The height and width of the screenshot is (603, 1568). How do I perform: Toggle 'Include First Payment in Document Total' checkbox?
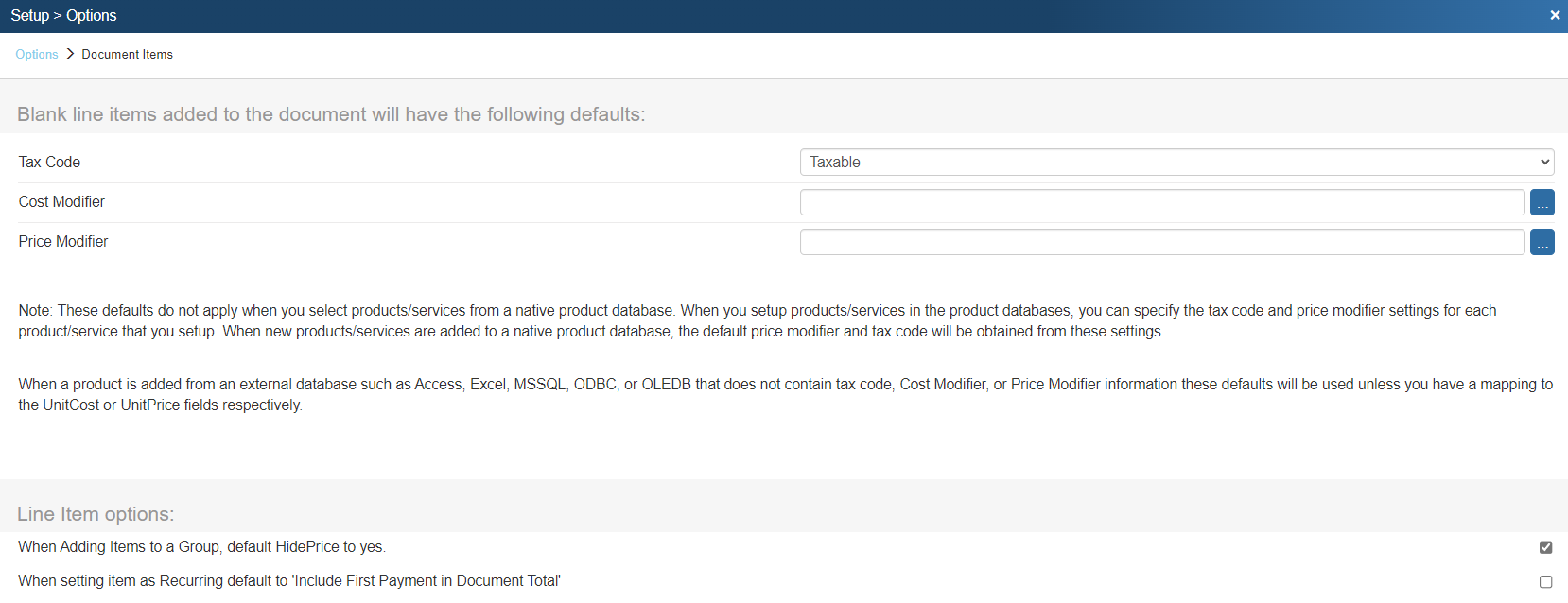pos(1545,582)
